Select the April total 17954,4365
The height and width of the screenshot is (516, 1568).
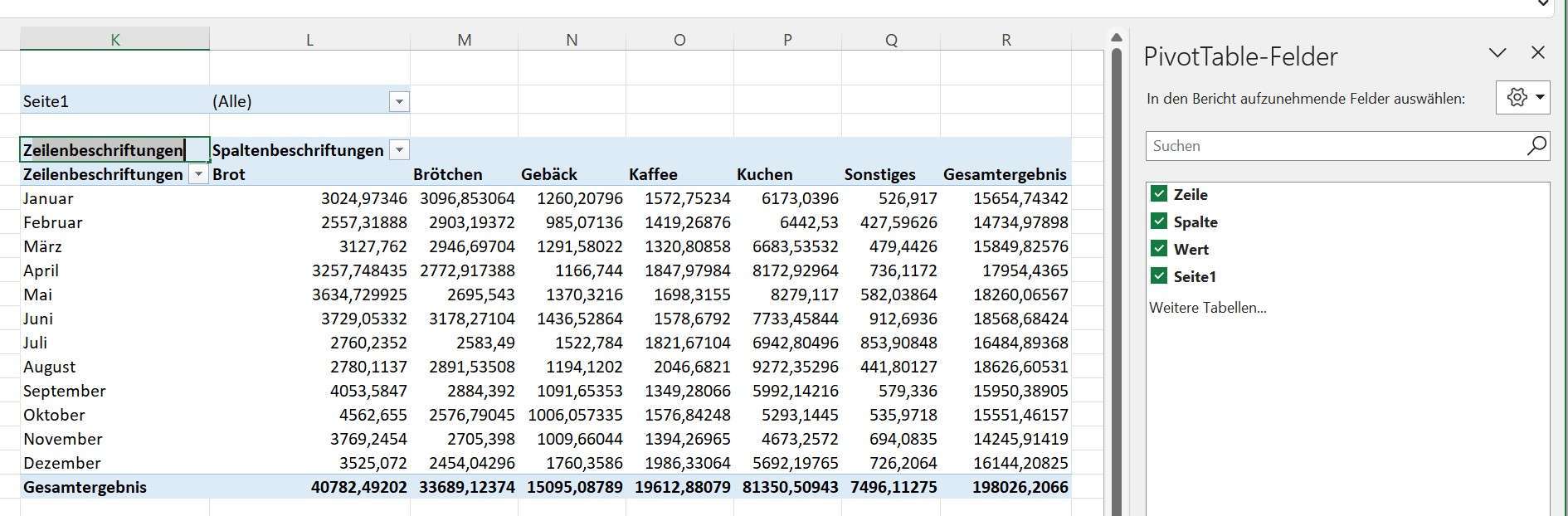(x=1006, y=270)
